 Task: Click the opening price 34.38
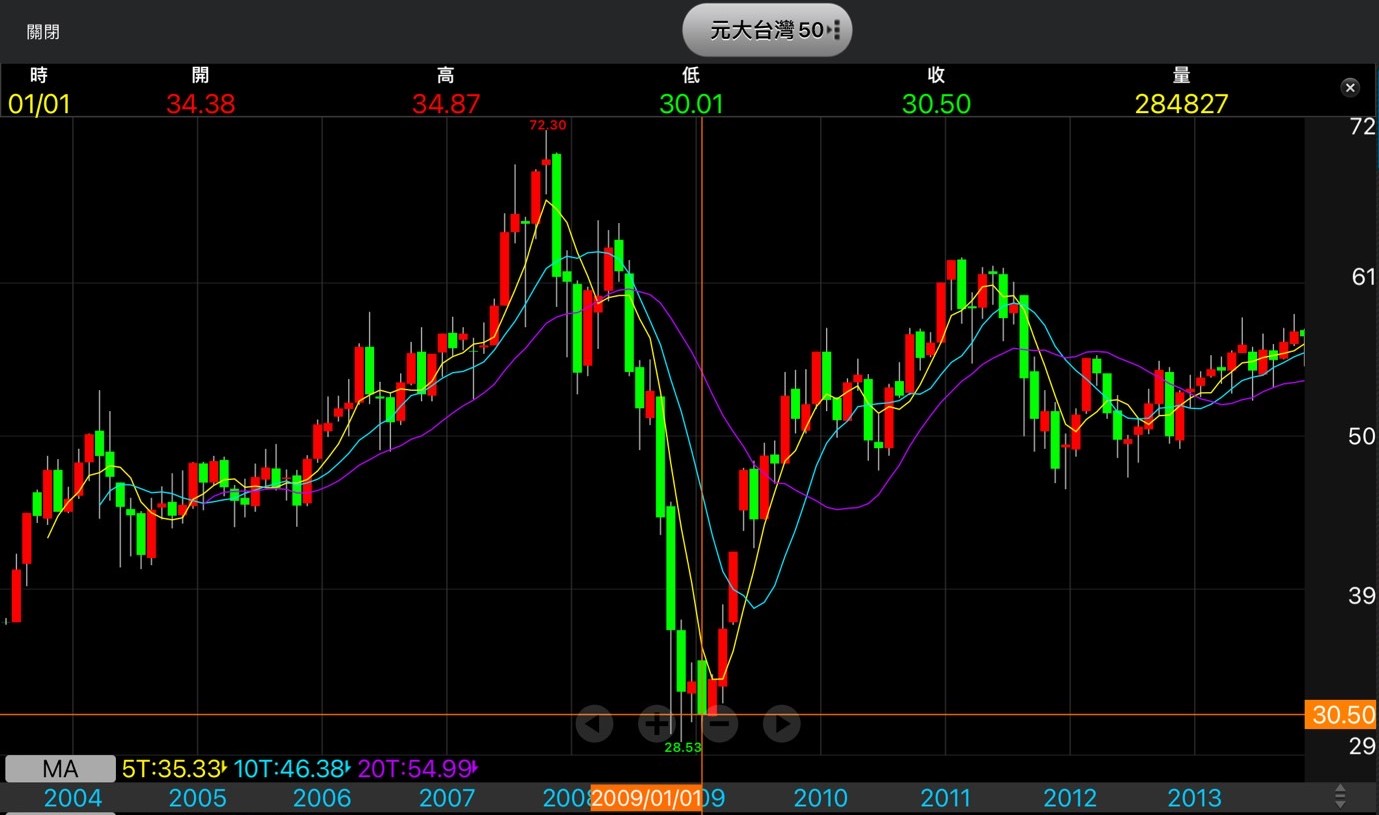pos(201,104)
